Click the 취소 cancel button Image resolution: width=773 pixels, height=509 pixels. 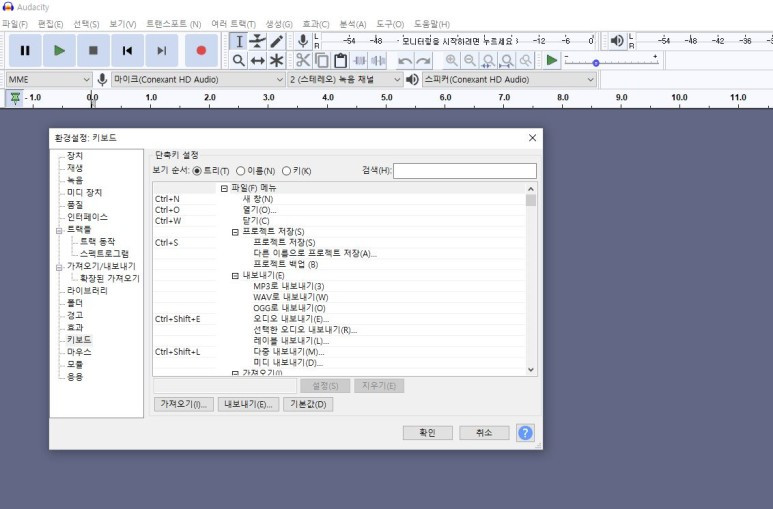point(484,433)
